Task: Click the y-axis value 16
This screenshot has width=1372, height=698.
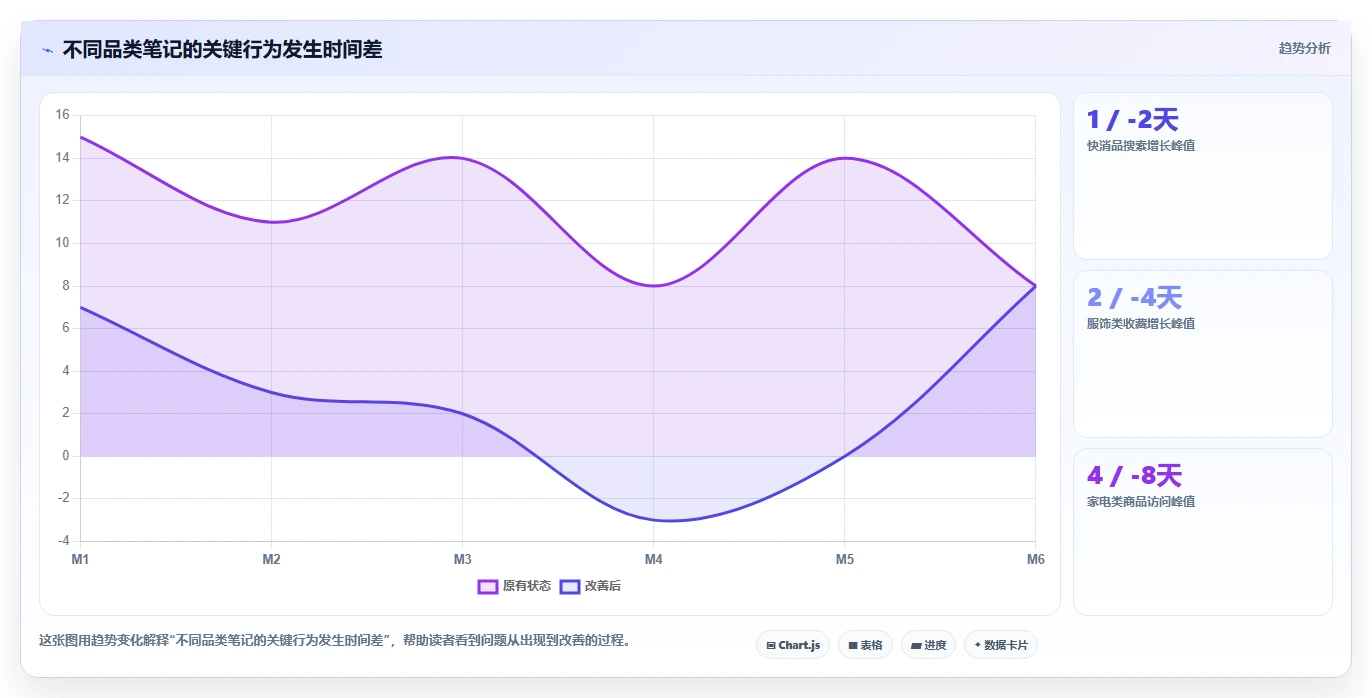Action: click(x=62, y=115)
